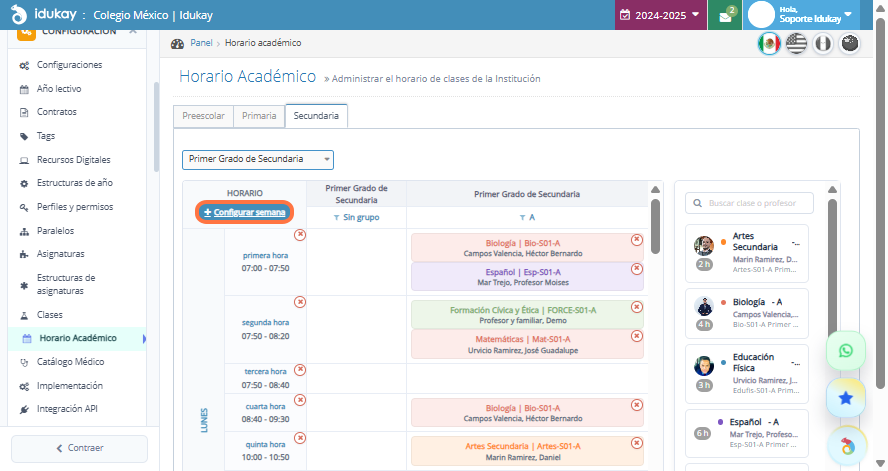The width and height of the screenshot is (888, 471).
Task: Delete Biología class from cuarta hora
Action: coord(637,405)
